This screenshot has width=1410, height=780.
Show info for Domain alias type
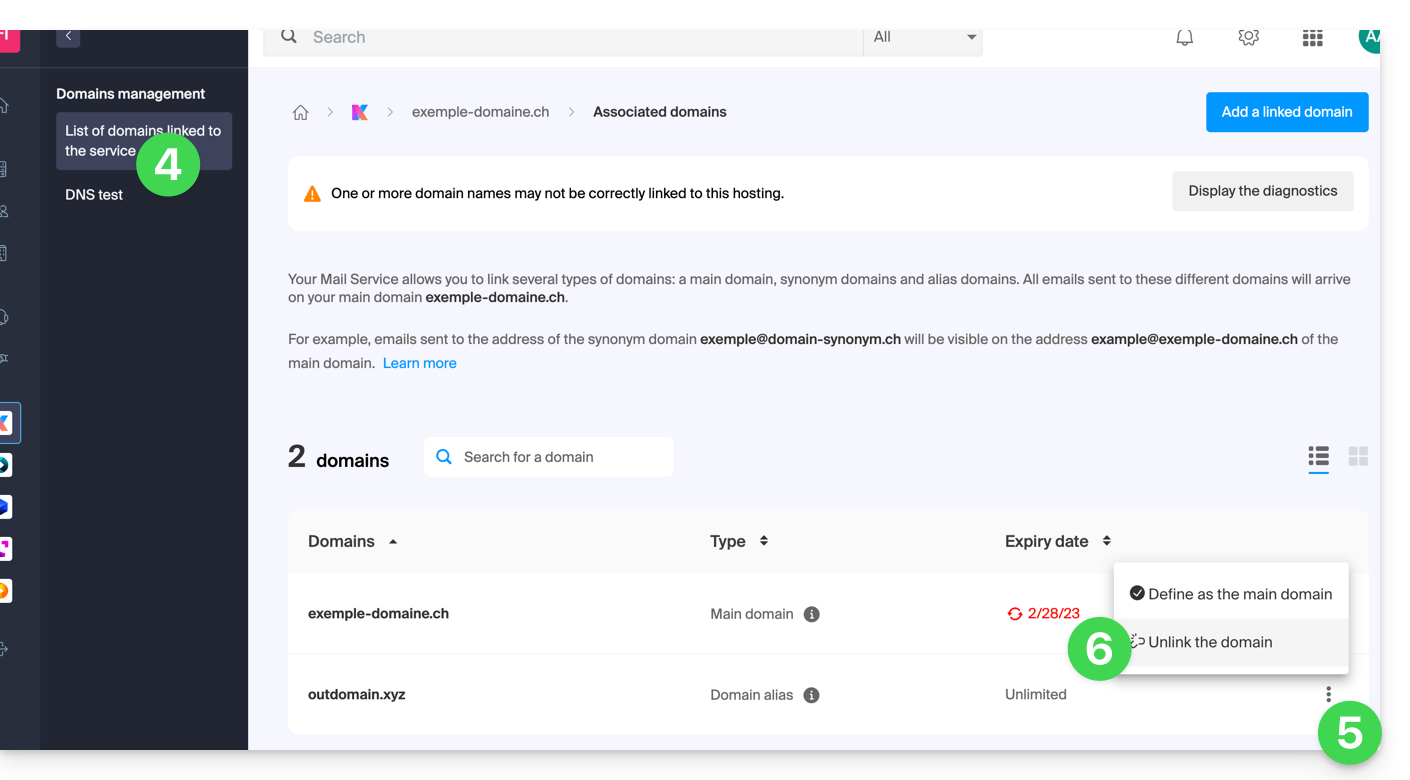click(x=812, y=695)
